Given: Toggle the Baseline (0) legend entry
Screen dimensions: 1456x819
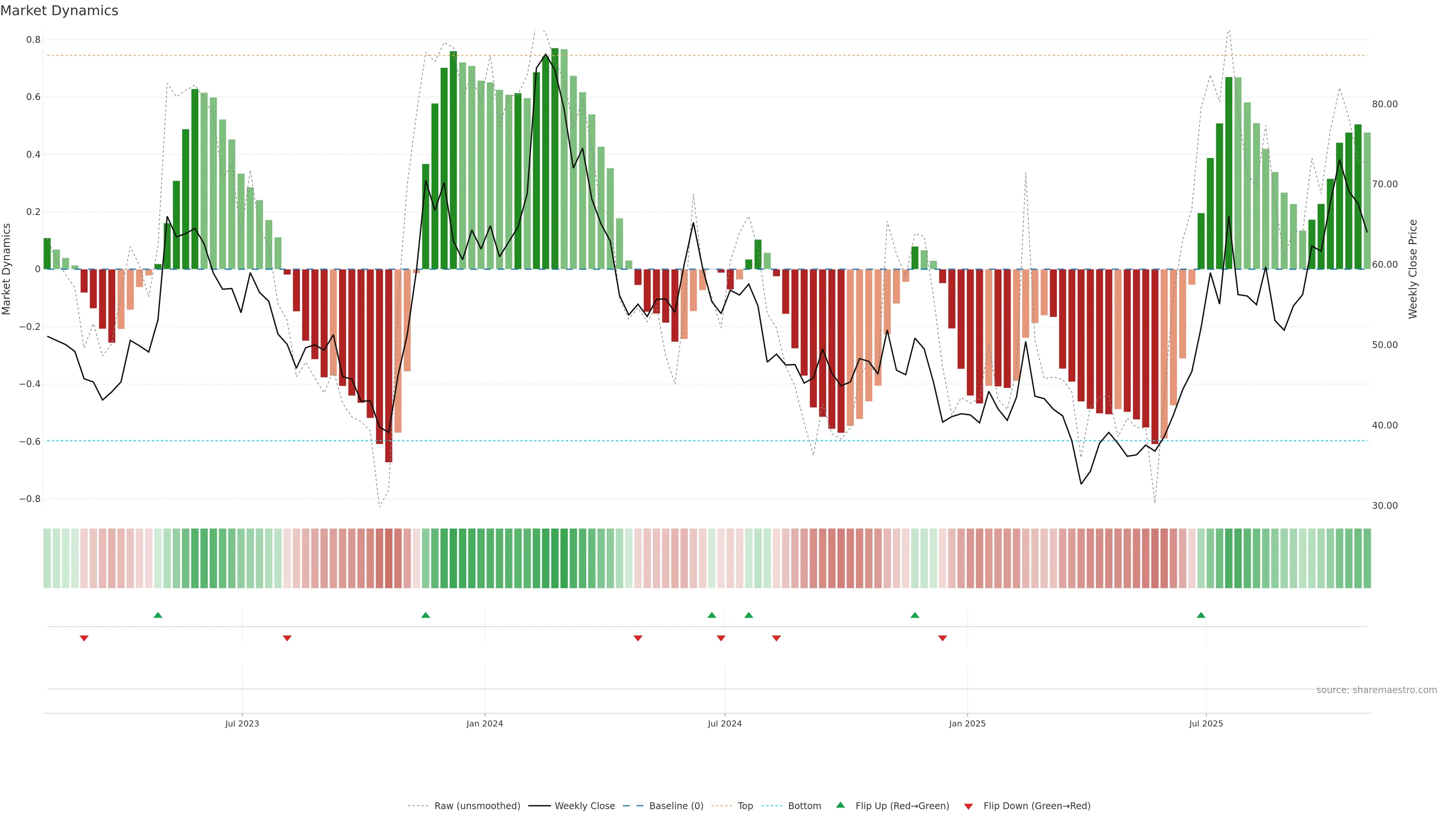Looking at the screenshot, I should (676, 806).
